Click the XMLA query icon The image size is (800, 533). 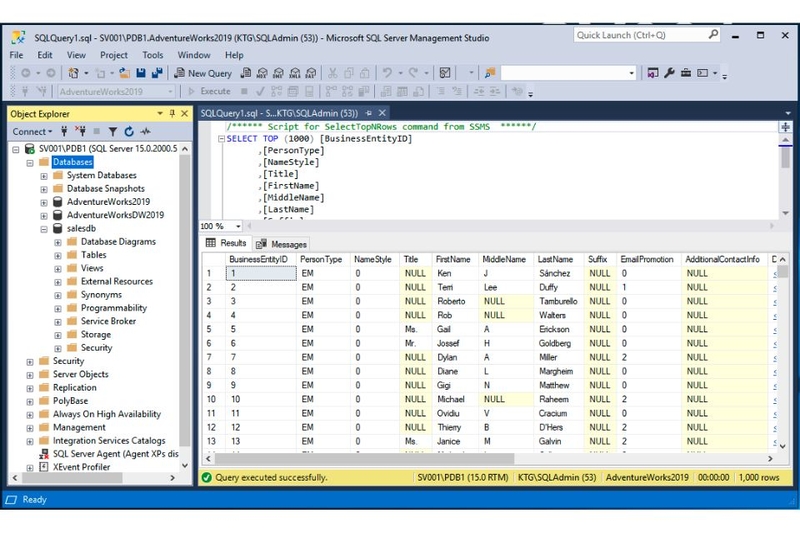[295, 73]
